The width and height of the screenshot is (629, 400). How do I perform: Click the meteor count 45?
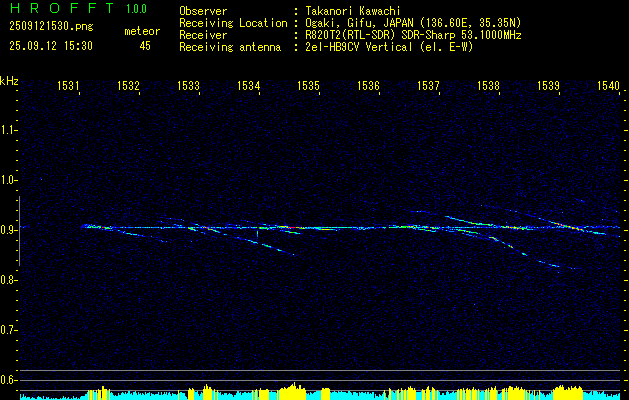[145, 46]
